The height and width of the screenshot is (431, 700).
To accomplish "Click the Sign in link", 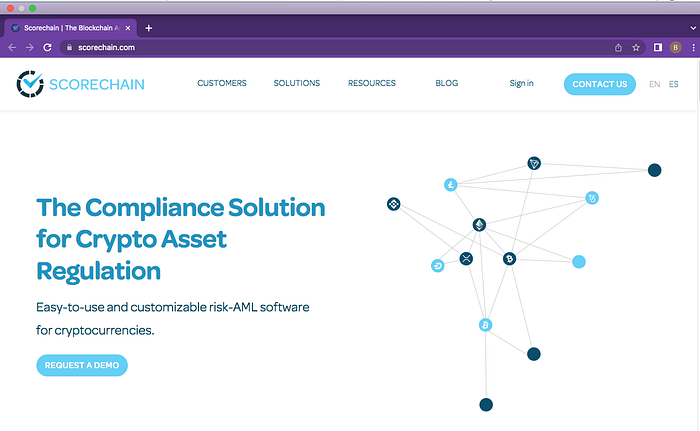I will point(521,83).
